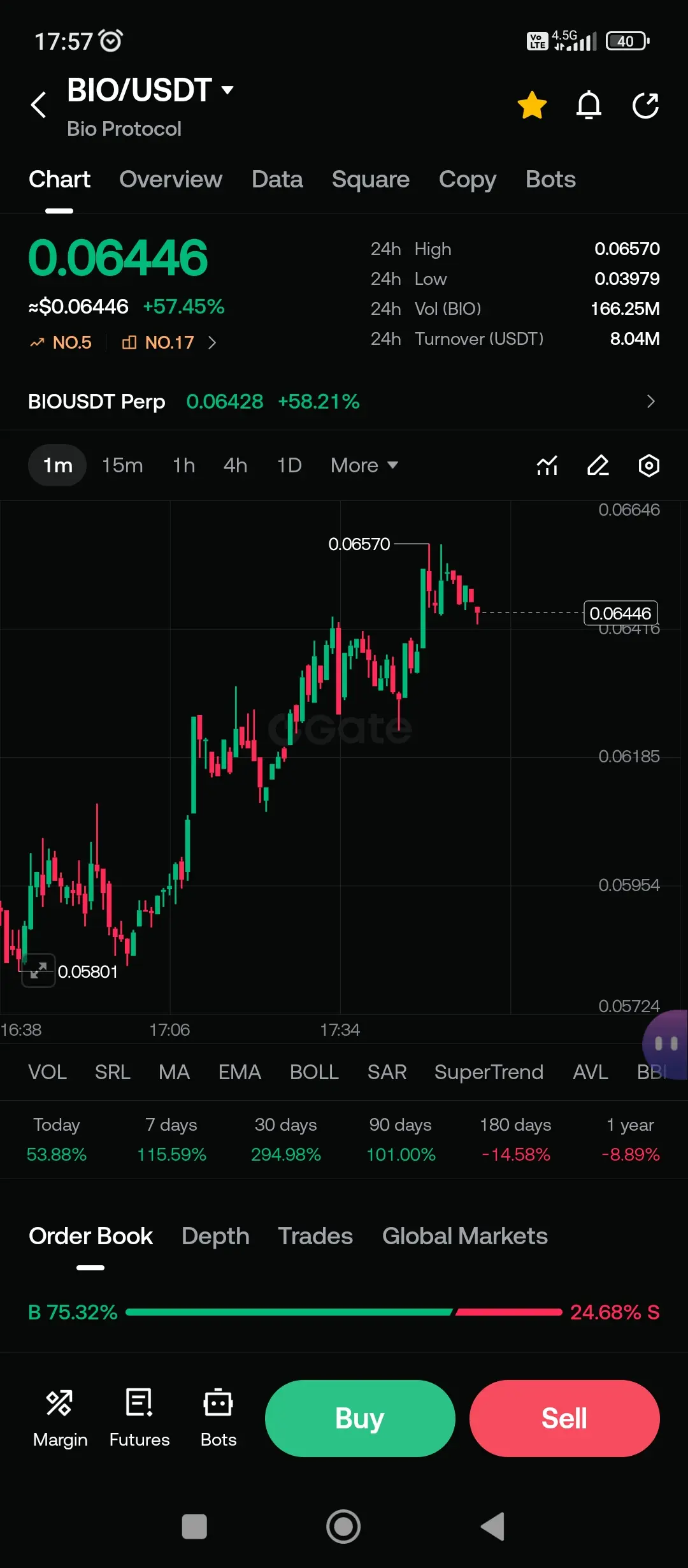Open Bots icon in bottom bar
The width and height of the screenshot is (688, 1568).
pos(219,1418)
